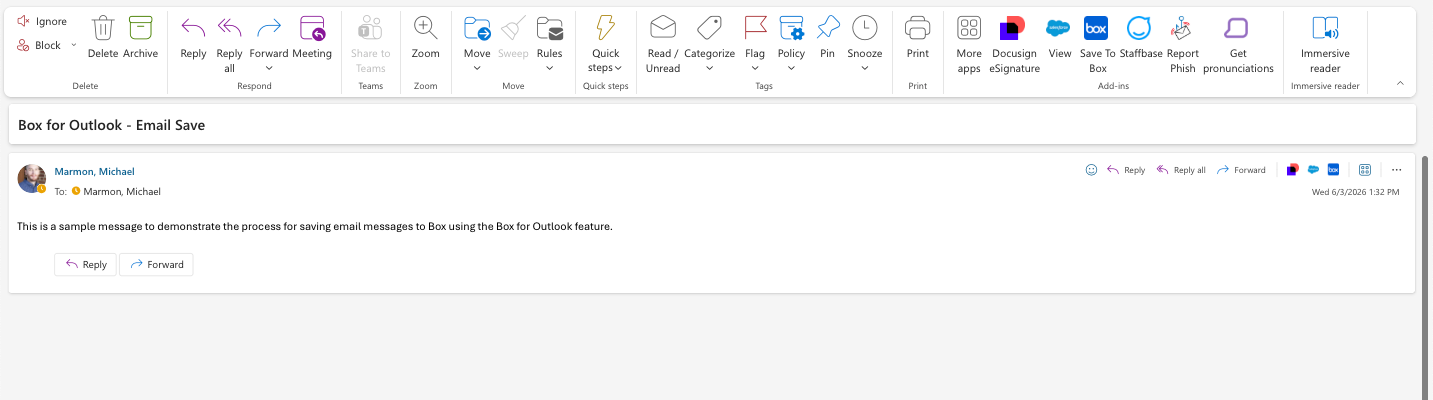1433x400 pixels.
Task: Print the email using the printer icon
Action: (x=917, y=27)
